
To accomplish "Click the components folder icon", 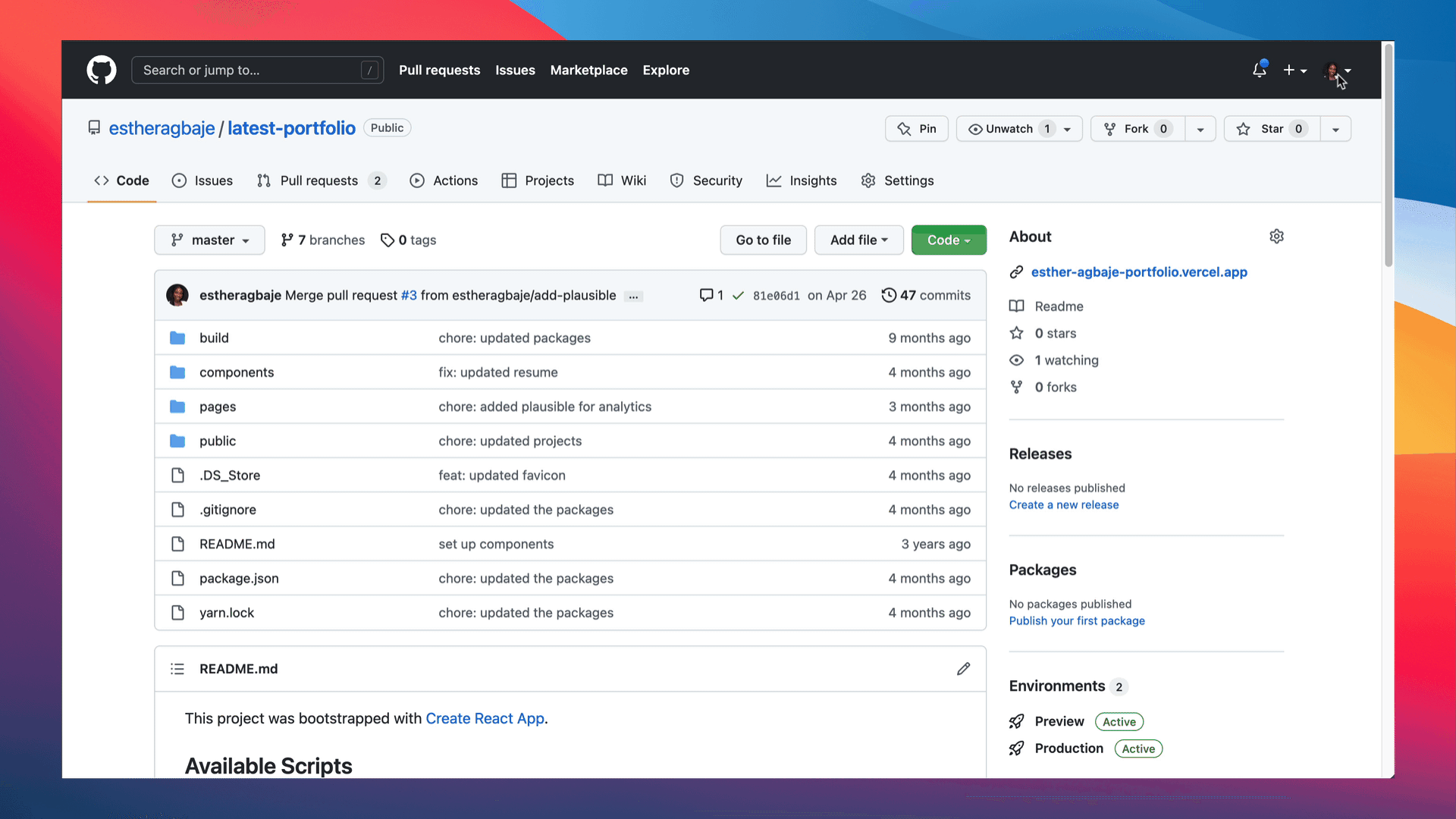I will pos(177,372).
